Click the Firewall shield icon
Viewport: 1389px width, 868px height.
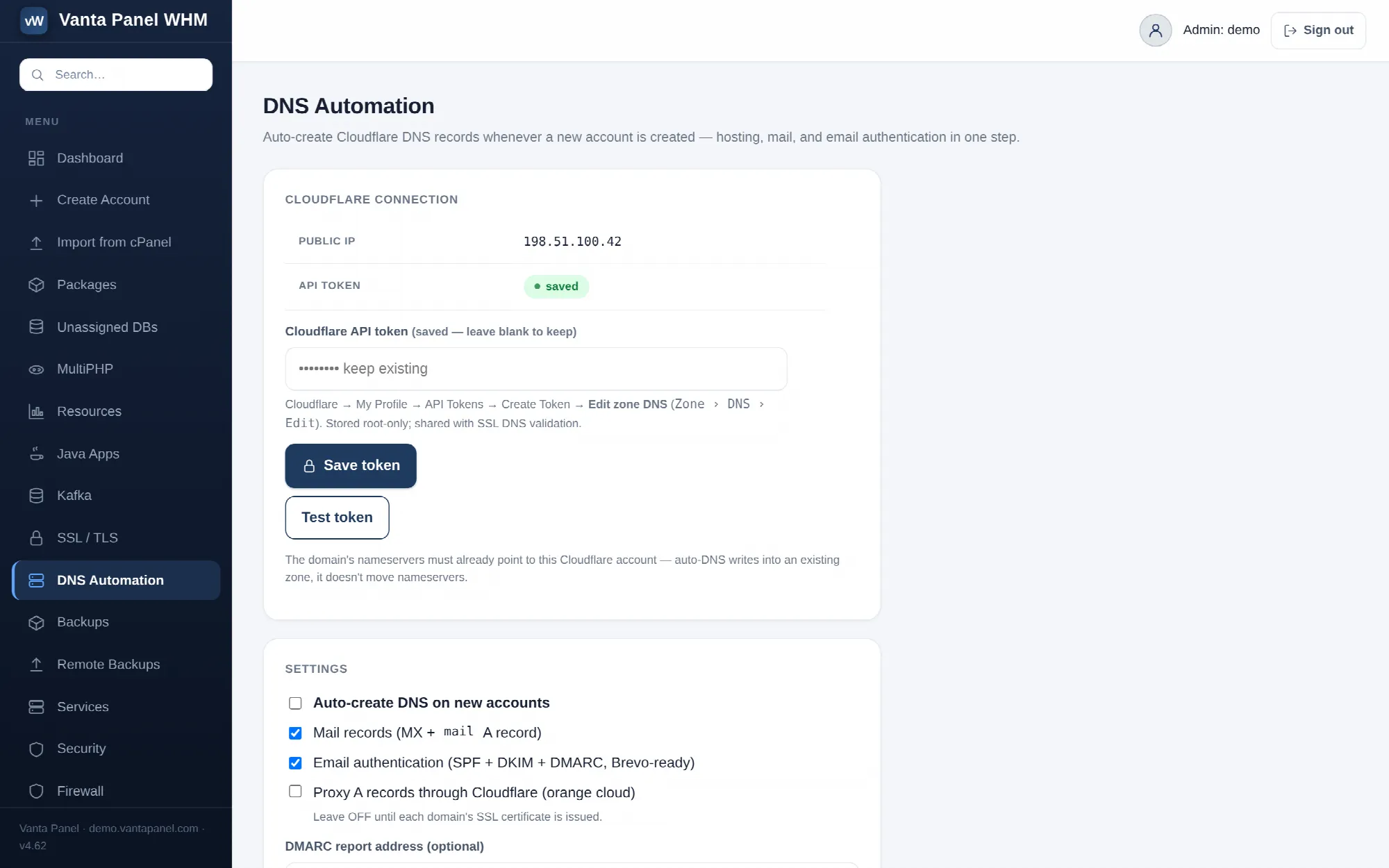[x=36, y=792]
